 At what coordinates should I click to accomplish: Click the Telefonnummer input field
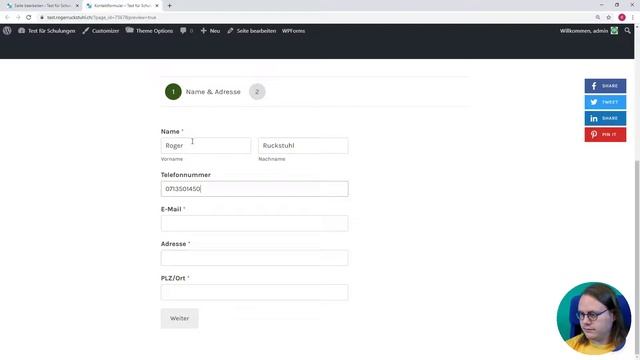(x=255, y=189)
